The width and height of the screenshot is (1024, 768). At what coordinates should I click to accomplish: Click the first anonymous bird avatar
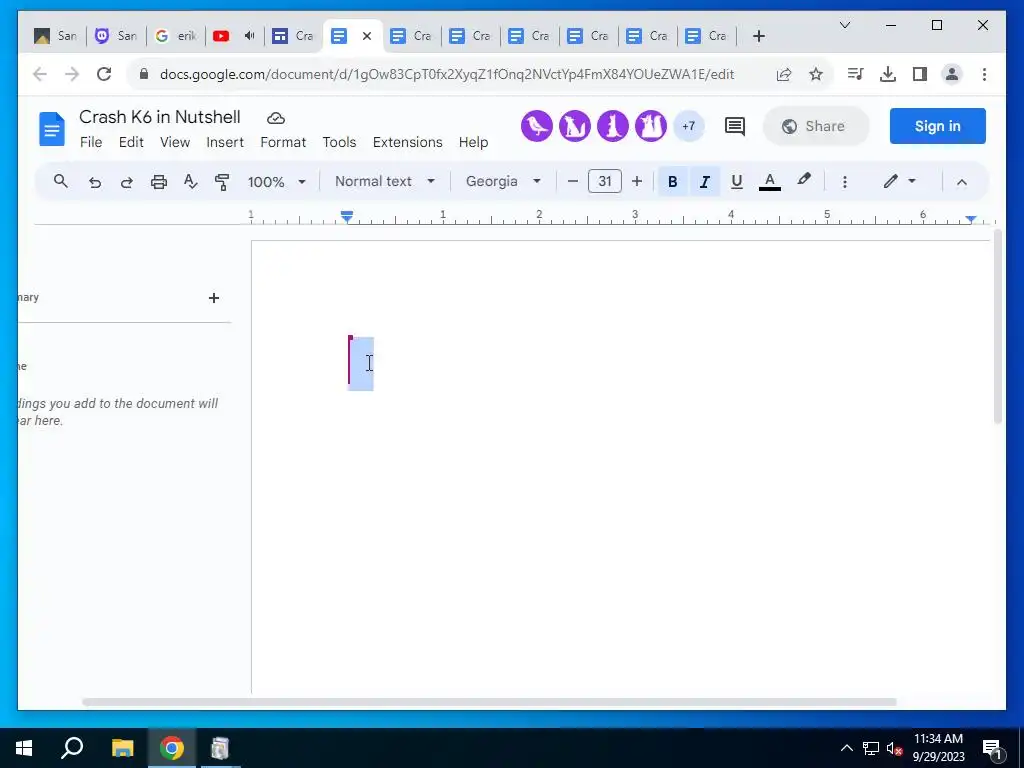point(537,126)
